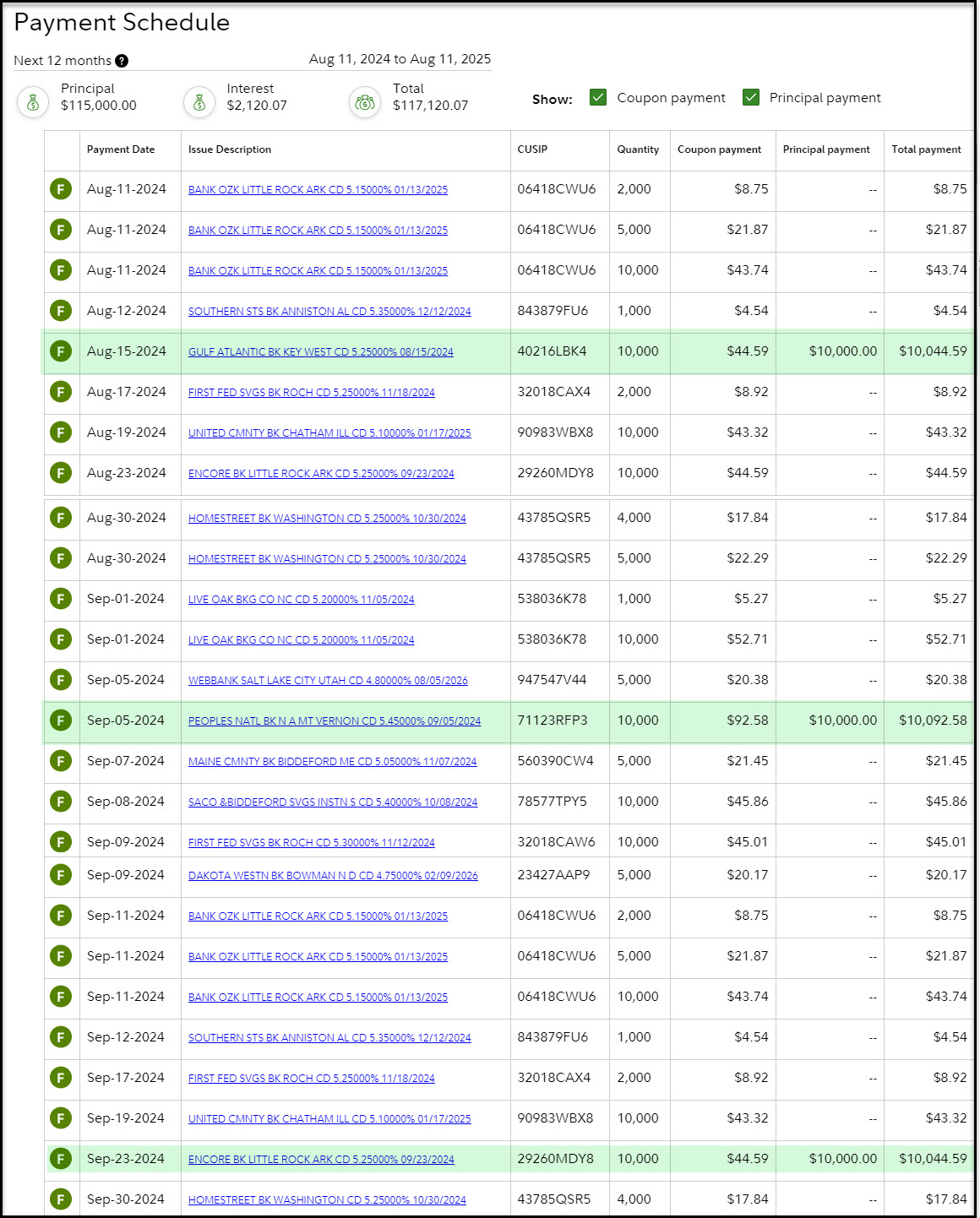Click the F icon on the Maine Cmnty row
980x1218 pixels.
point(61,761)
